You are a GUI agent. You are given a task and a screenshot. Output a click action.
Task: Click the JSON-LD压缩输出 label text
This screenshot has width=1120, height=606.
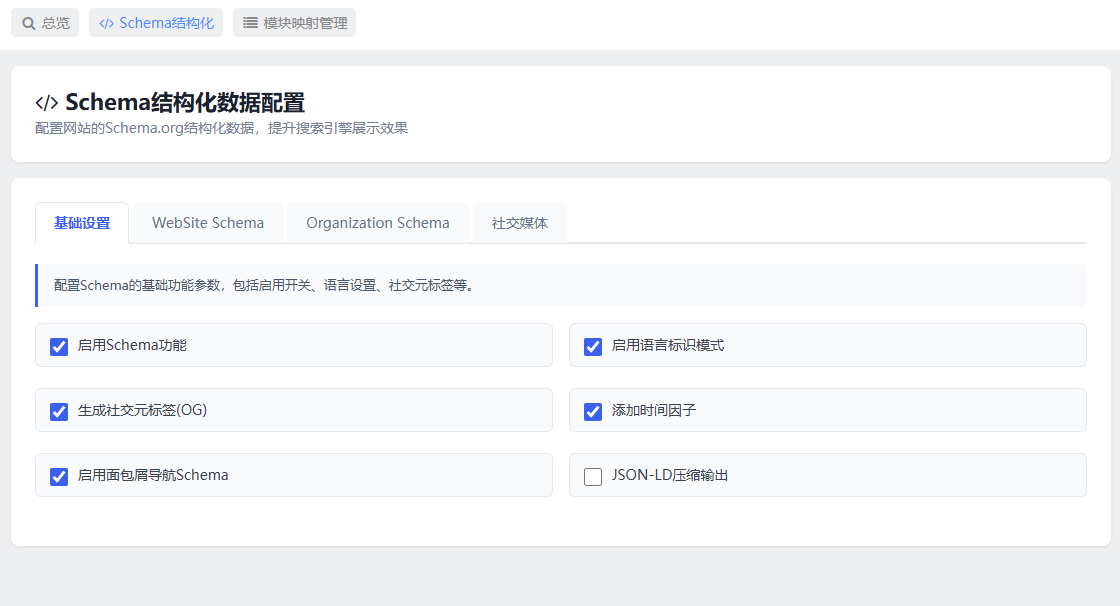[670, 475]
